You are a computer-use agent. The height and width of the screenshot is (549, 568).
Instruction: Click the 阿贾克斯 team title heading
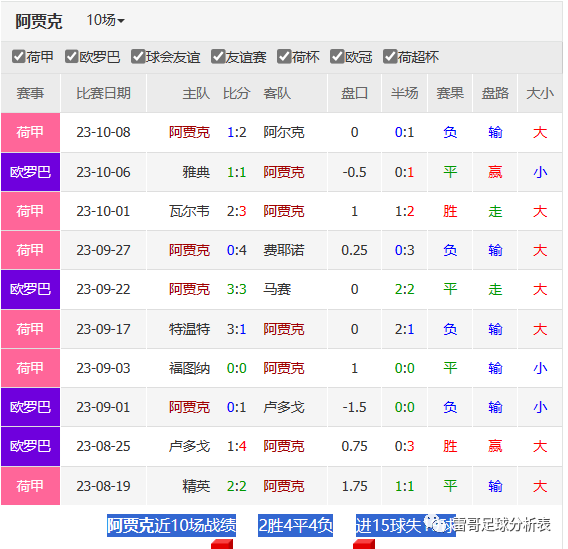(39, 21)
